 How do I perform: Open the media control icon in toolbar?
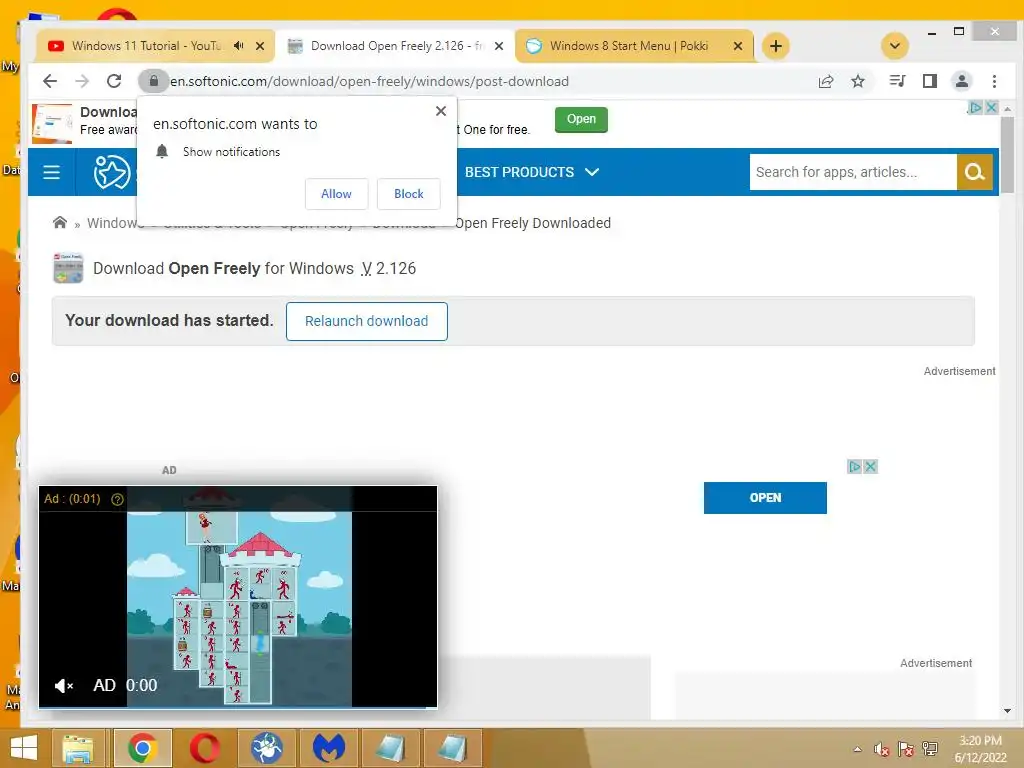pos(897,81)
